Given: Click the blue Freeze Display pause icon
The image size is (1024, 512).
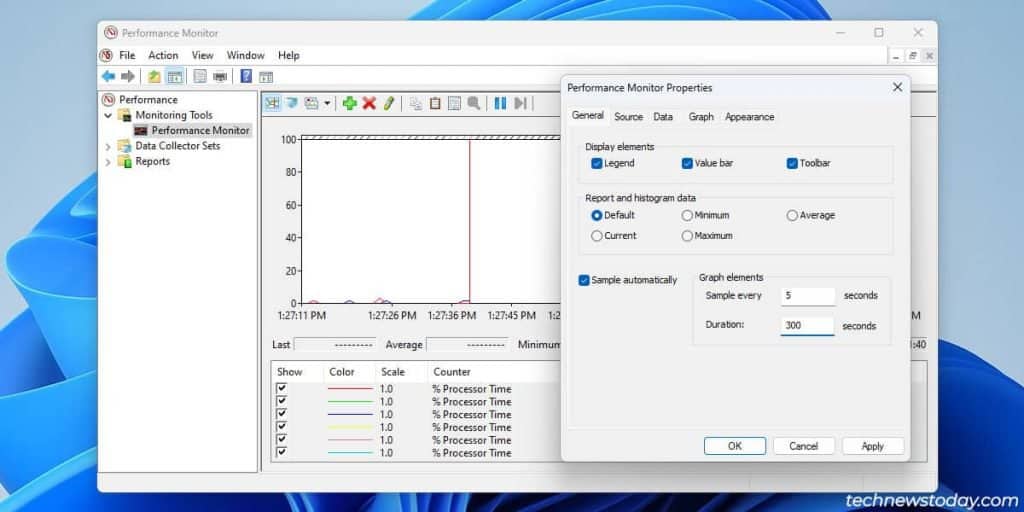Looking at the screenshot, I should pyautogui.click(x=500, y=103).
